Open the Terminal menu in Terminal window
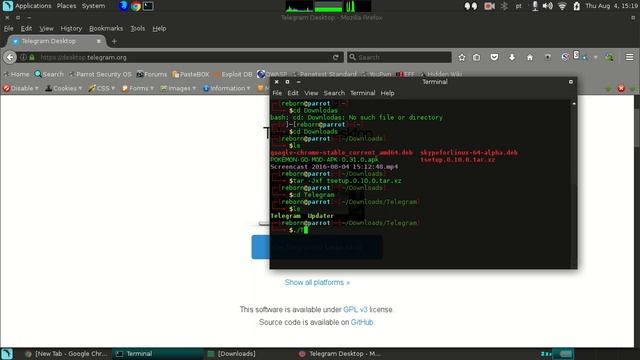Image resolution: width=640 pixels, height=360 pixels. coord(362,93)
